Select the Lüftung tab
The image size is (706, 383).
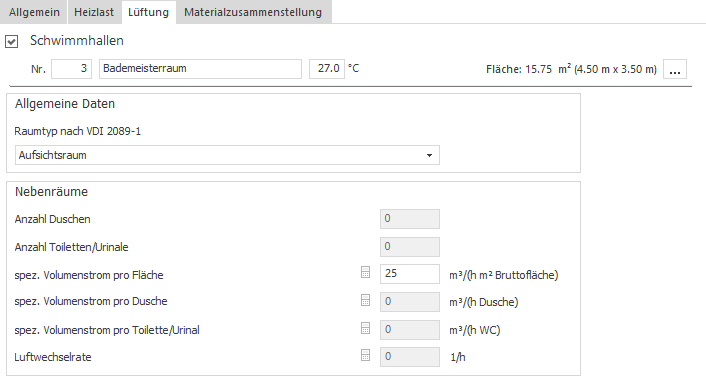click(x=149, y=12)
